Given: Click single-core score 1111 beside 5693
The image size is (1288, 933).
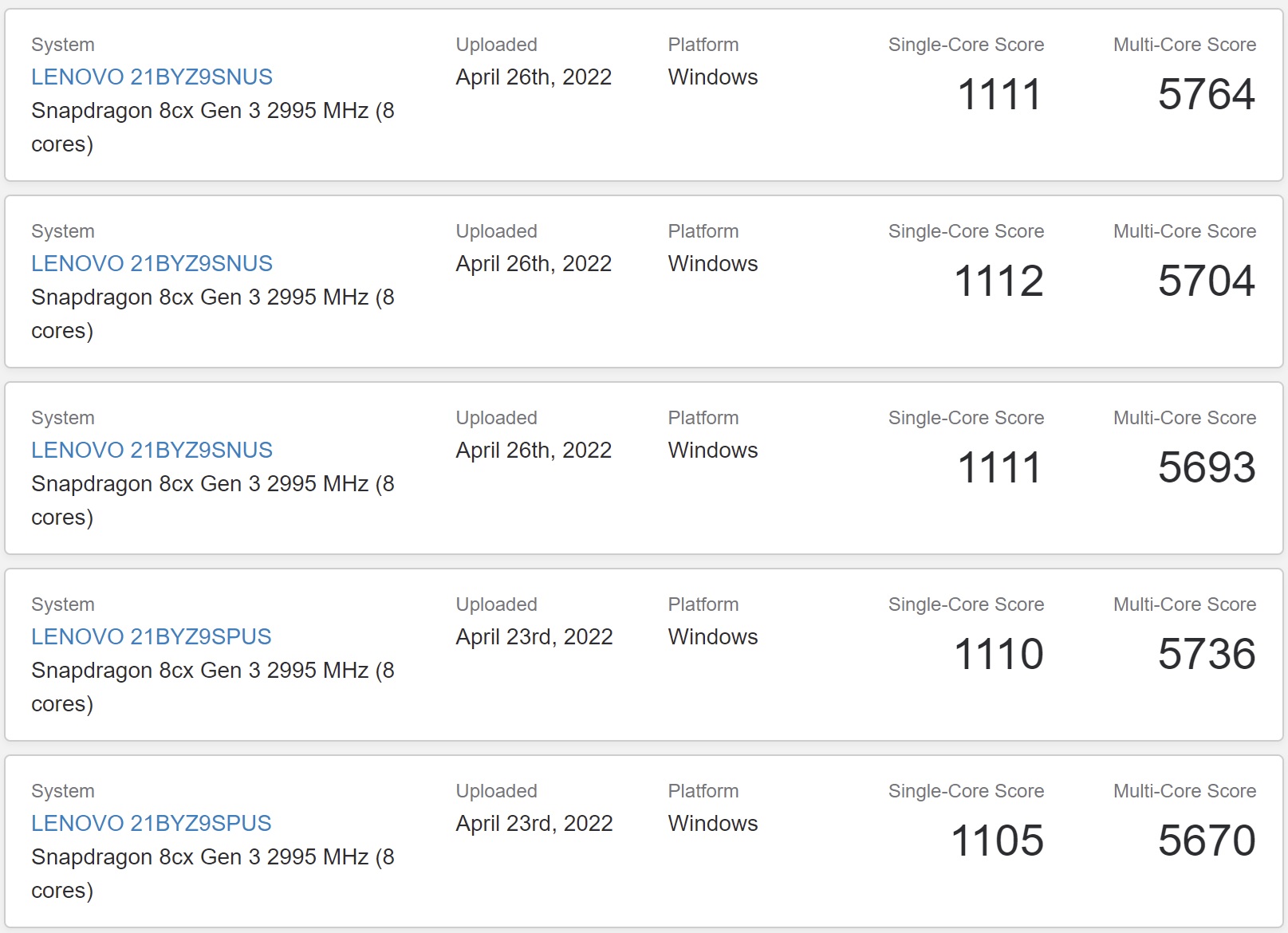Looking at the screenshot, I should (999, 468).
